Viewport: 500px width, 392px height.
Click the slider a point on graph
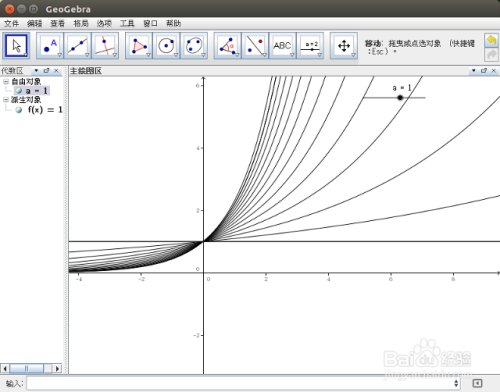coord(400,98)
